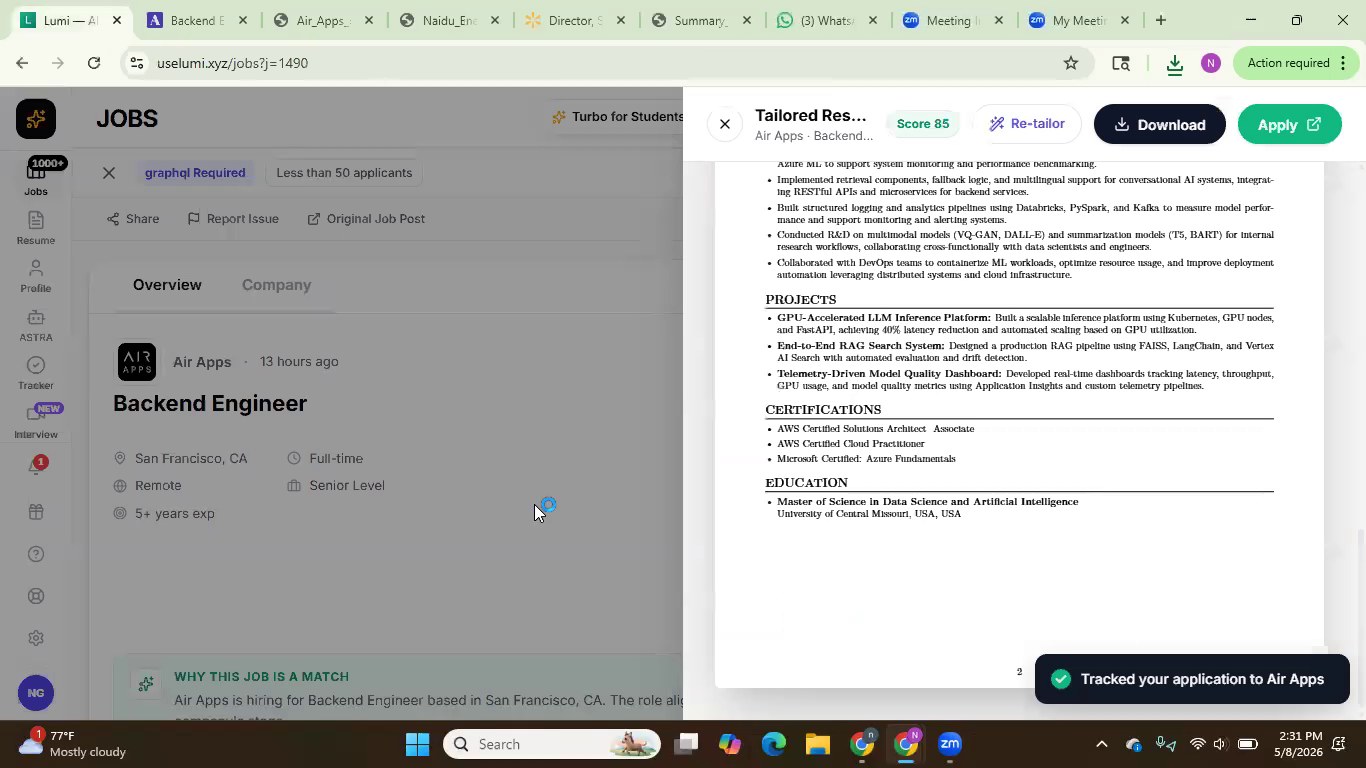Switch to Meeting browser tab
The height and width of the screenshot is (768, 1366).
pyautogui.click(x=952, y=20)
